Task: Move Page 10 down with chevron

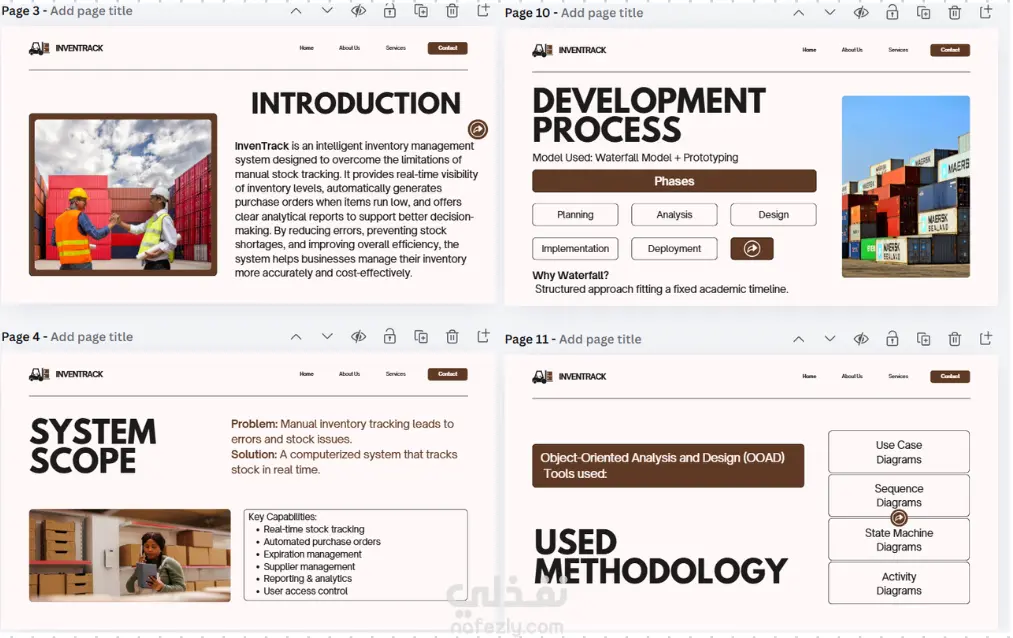Action: [x=830, y=13]
